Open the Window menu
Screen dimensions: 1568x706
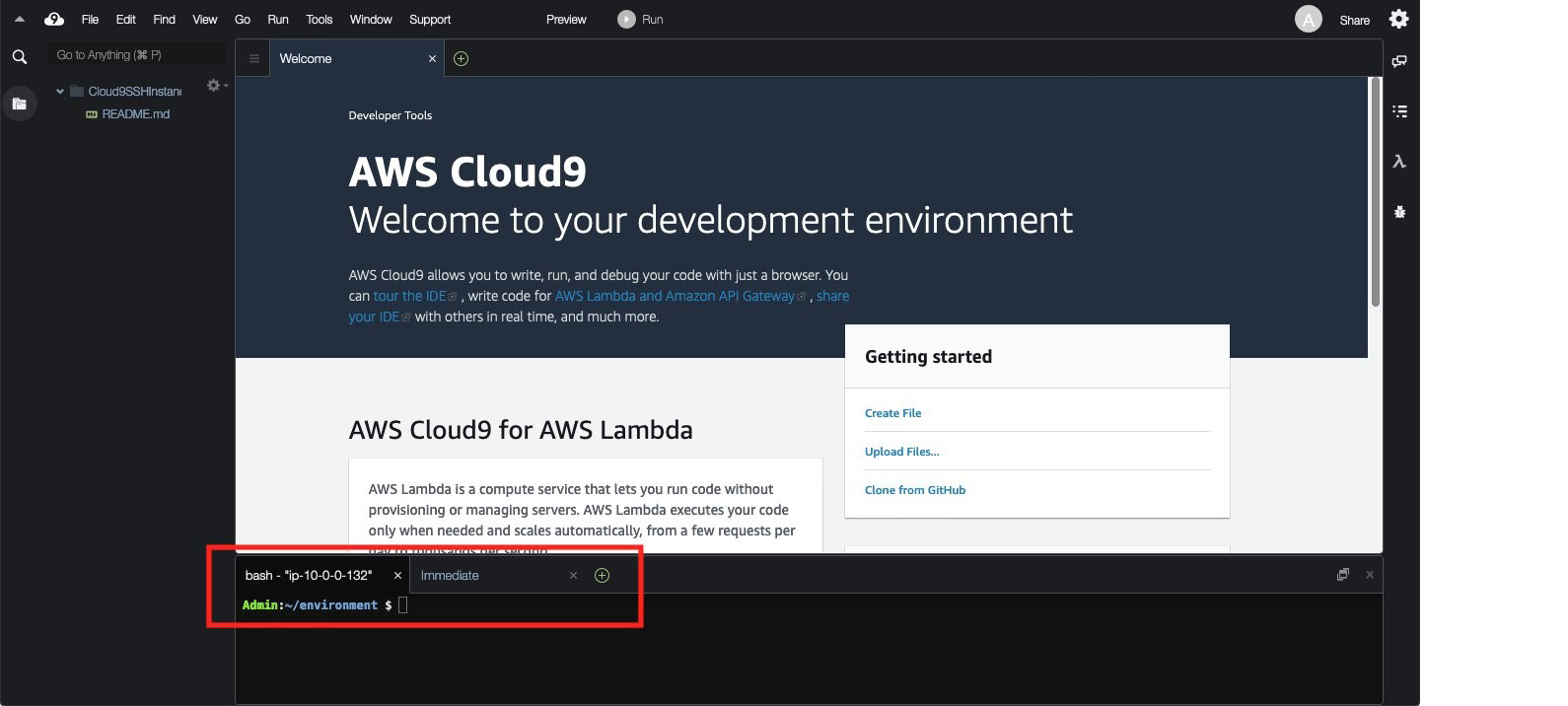(371, 19)
